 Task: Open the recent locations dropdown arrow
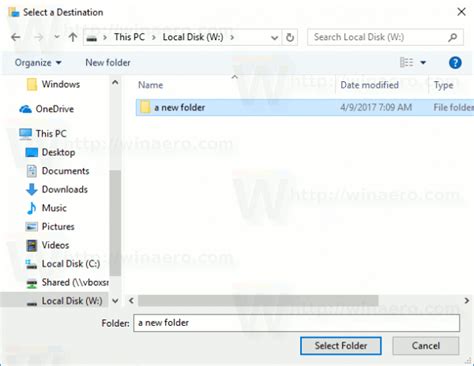coord(57,37)
